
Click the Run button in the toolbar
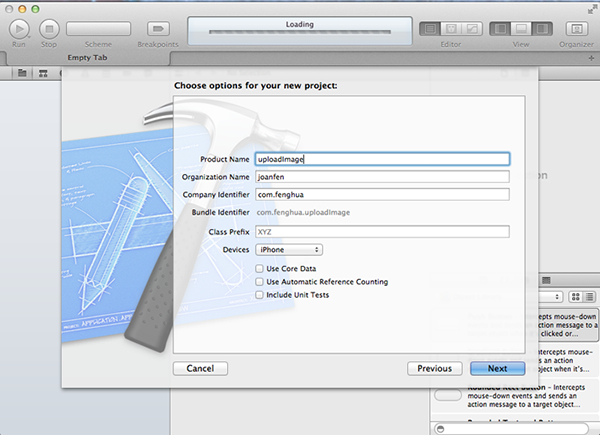click(x=19, y=29)
